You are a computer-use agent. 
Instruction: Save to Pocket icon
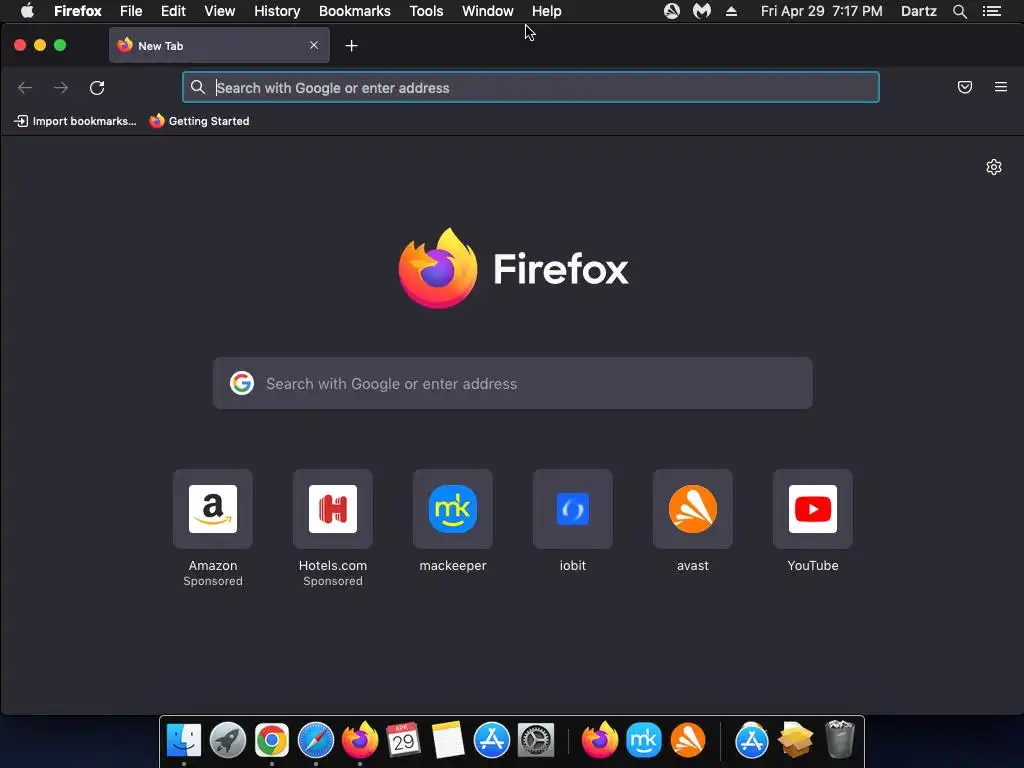pos(965,87)
